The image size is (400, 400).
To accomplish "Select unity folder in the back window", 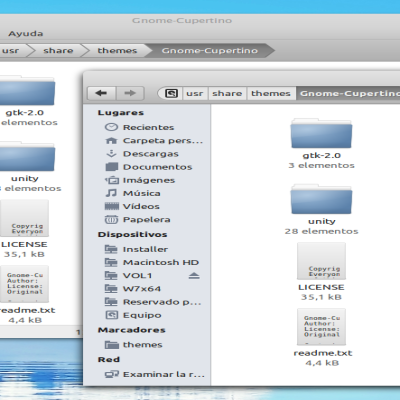I will [26, 157].
